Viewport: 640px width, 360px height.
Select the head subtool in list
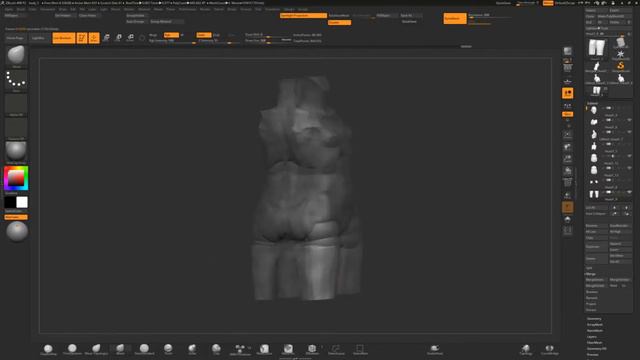(x=594, y=110)
